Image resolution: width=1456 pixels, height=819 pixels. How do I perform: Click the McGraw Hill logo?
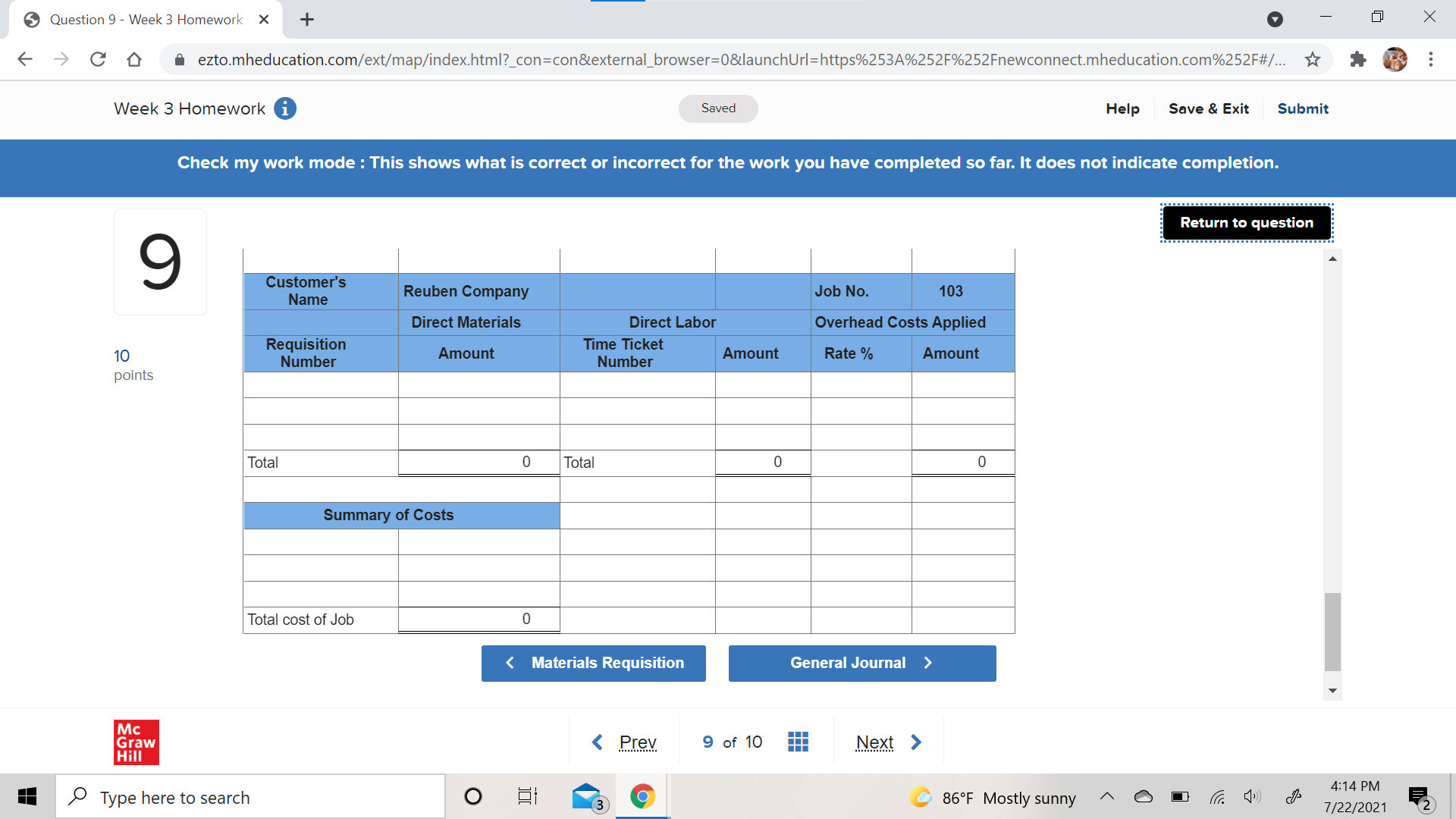[x=136, y=742]
